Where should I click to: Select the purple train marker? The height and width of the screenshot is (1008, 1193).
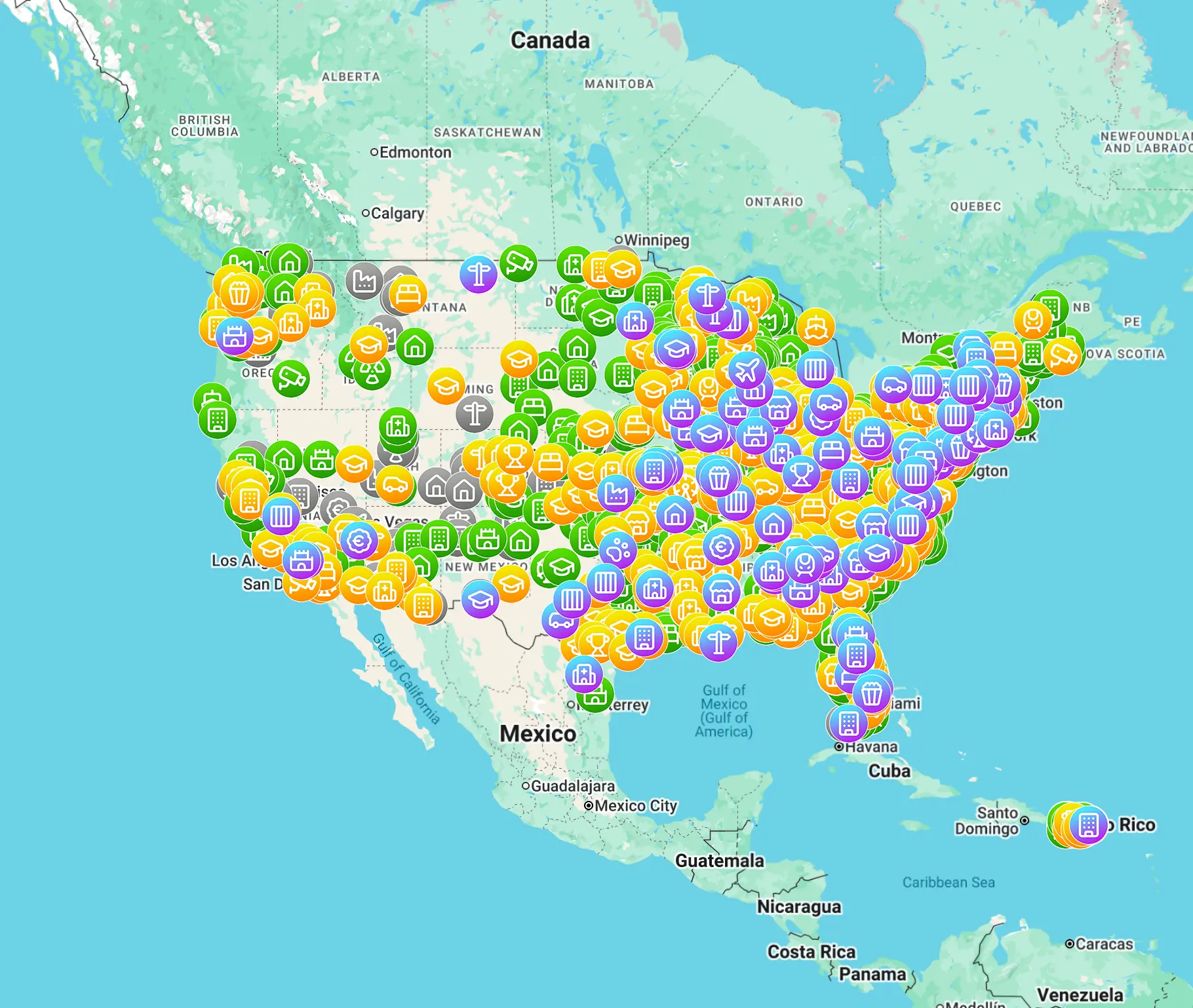(x=805, y=564)
